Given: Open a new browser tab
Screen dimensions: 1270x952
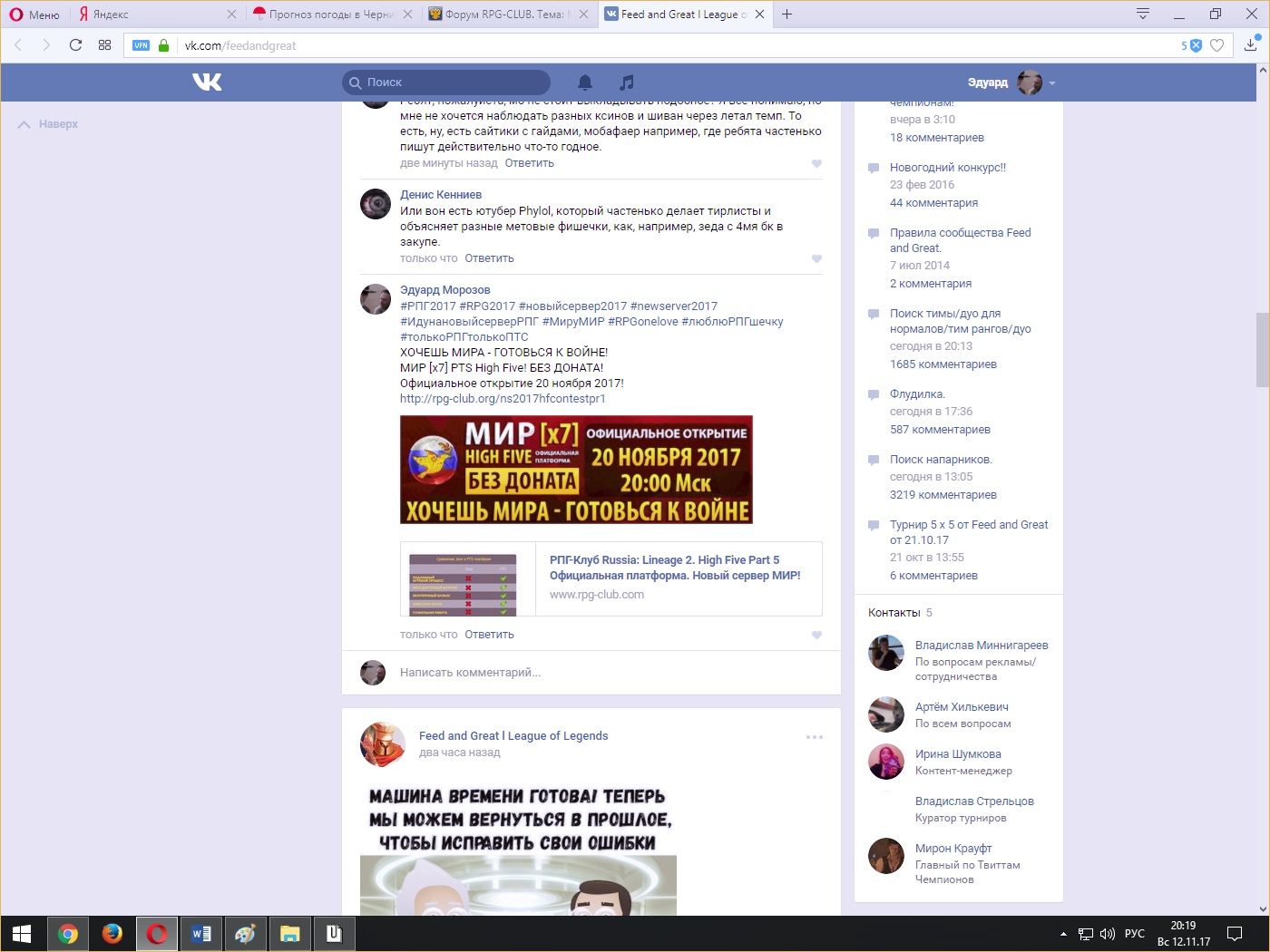Looking at the screenshot, I should (786, 15).
